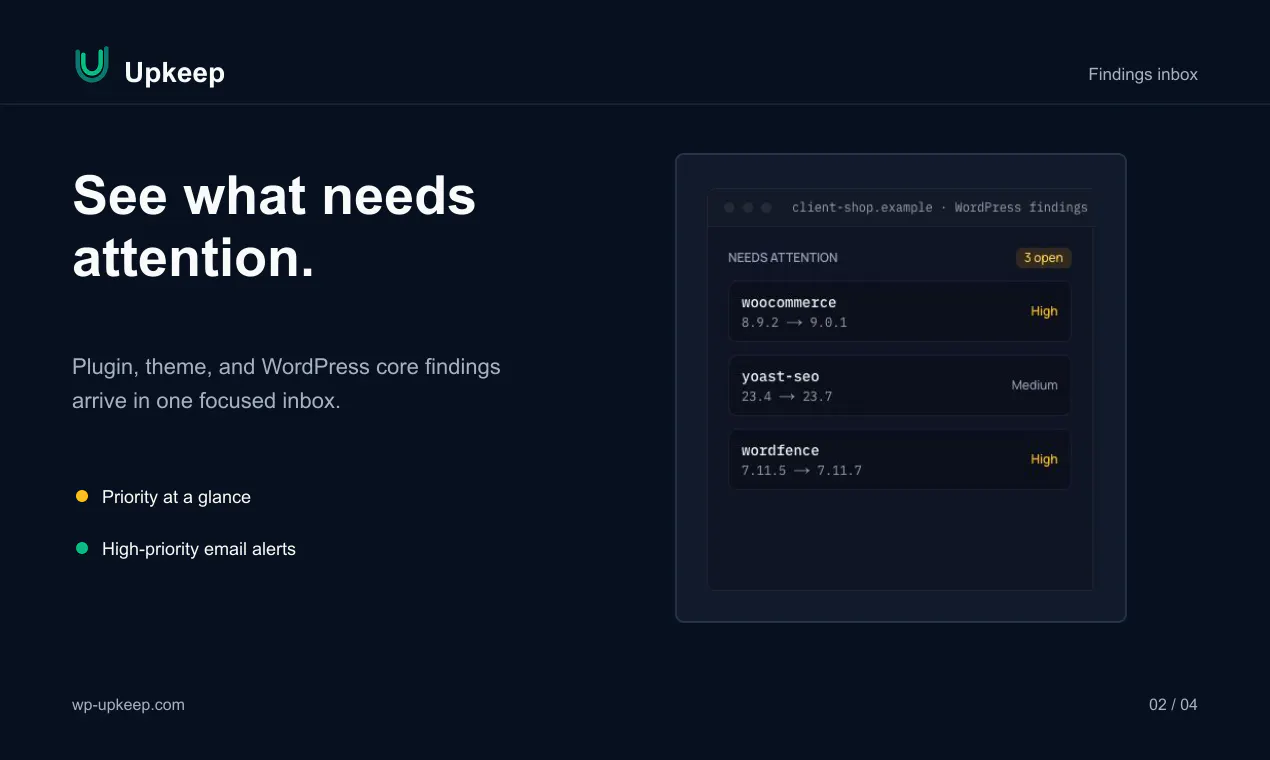The image size is (1270, 760).
Task: Click the 3 open badge
Action: coord(1043,258)
